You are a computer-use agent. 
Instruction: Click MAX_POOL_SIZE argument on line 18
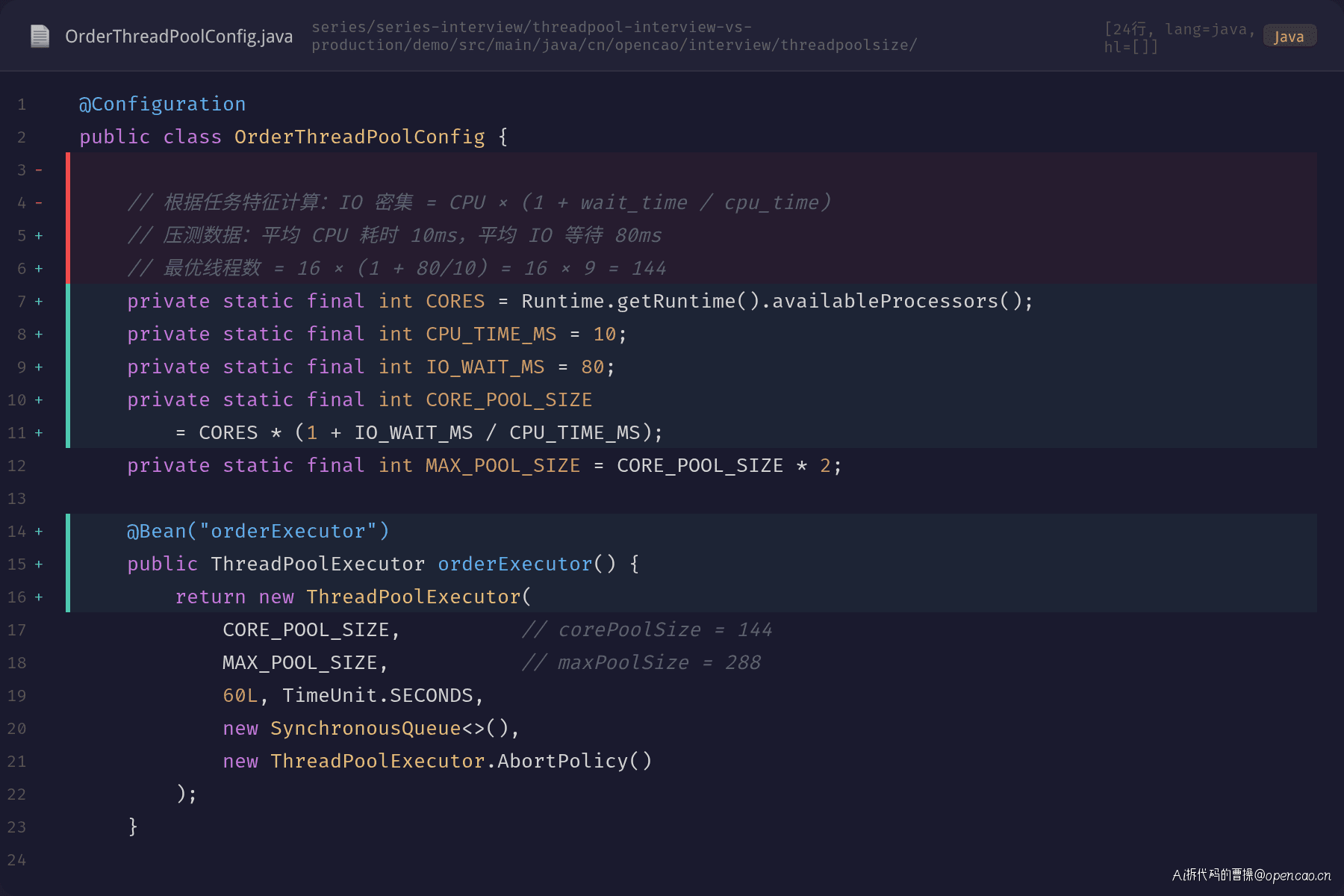tap(299, 662)
